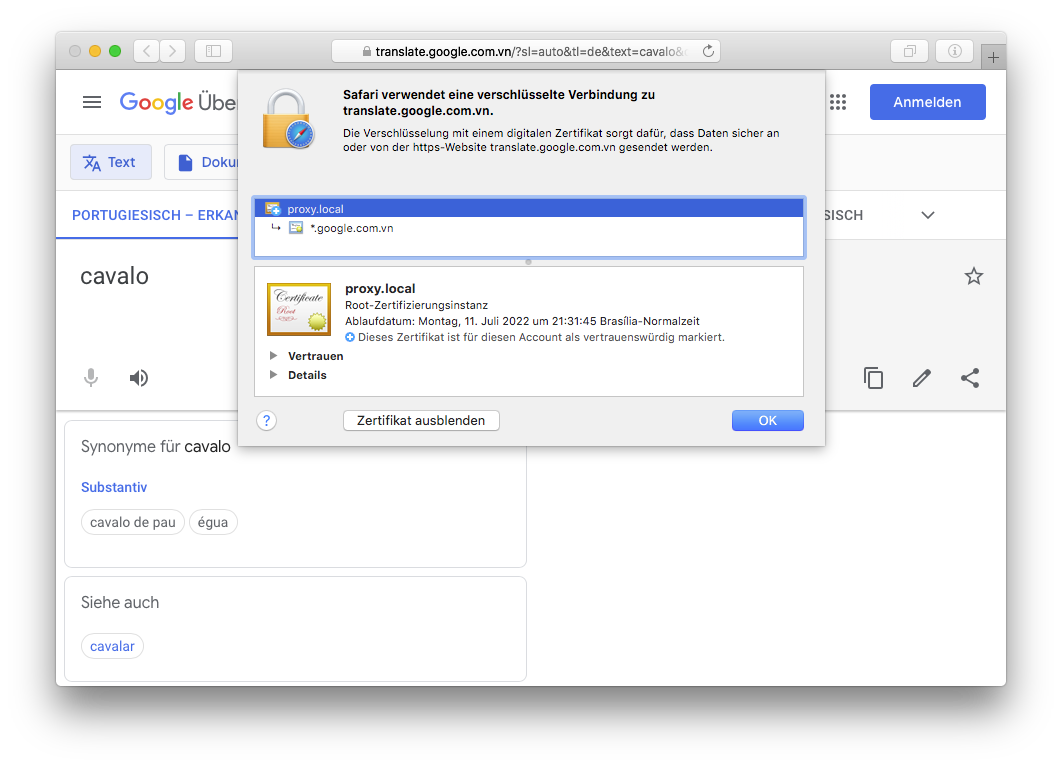
Task: Switch to Text translation tab
Action: (x=110, y=162)
